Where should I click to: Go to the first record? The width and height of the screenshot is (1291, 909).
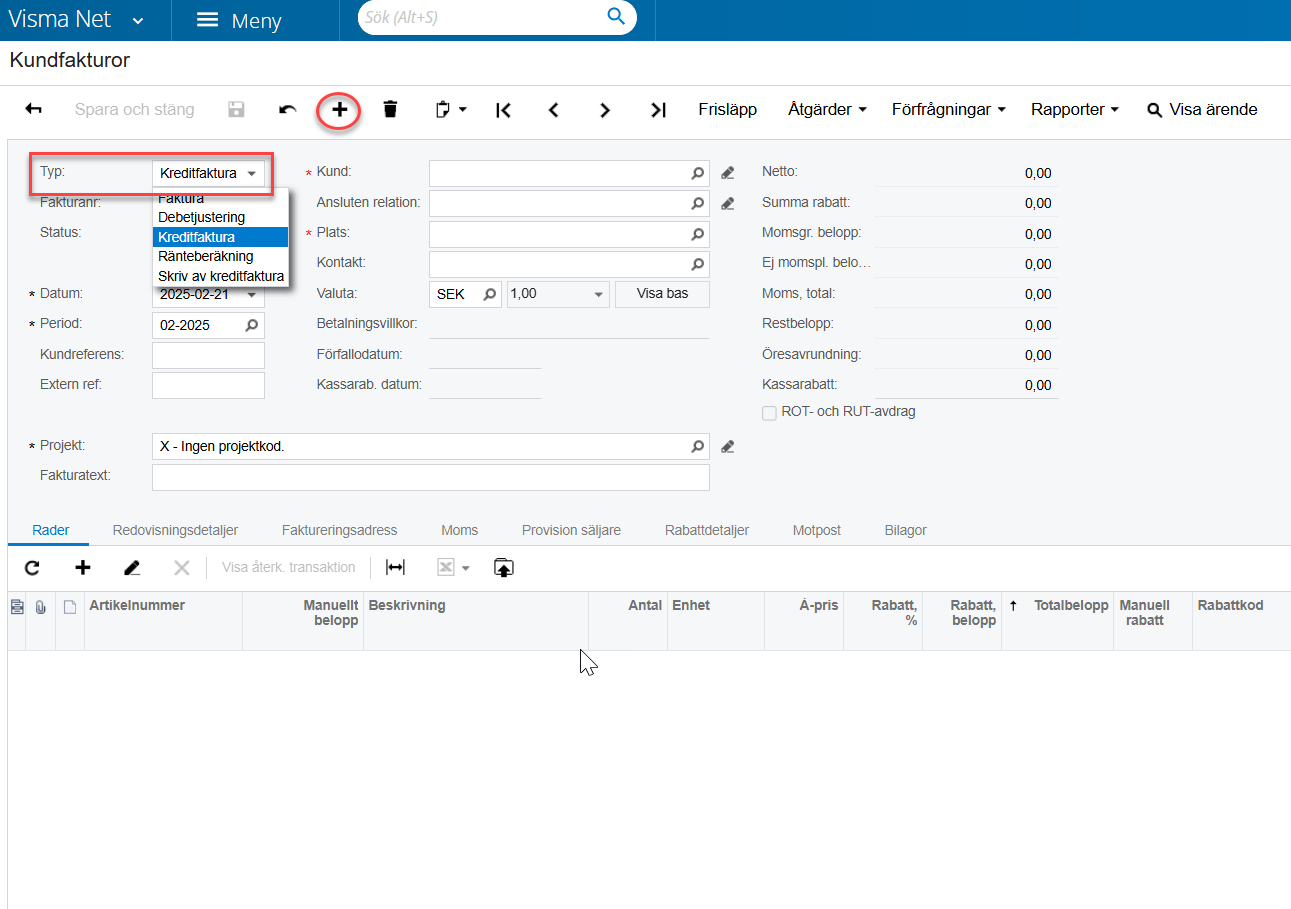[x=504, y=110]
